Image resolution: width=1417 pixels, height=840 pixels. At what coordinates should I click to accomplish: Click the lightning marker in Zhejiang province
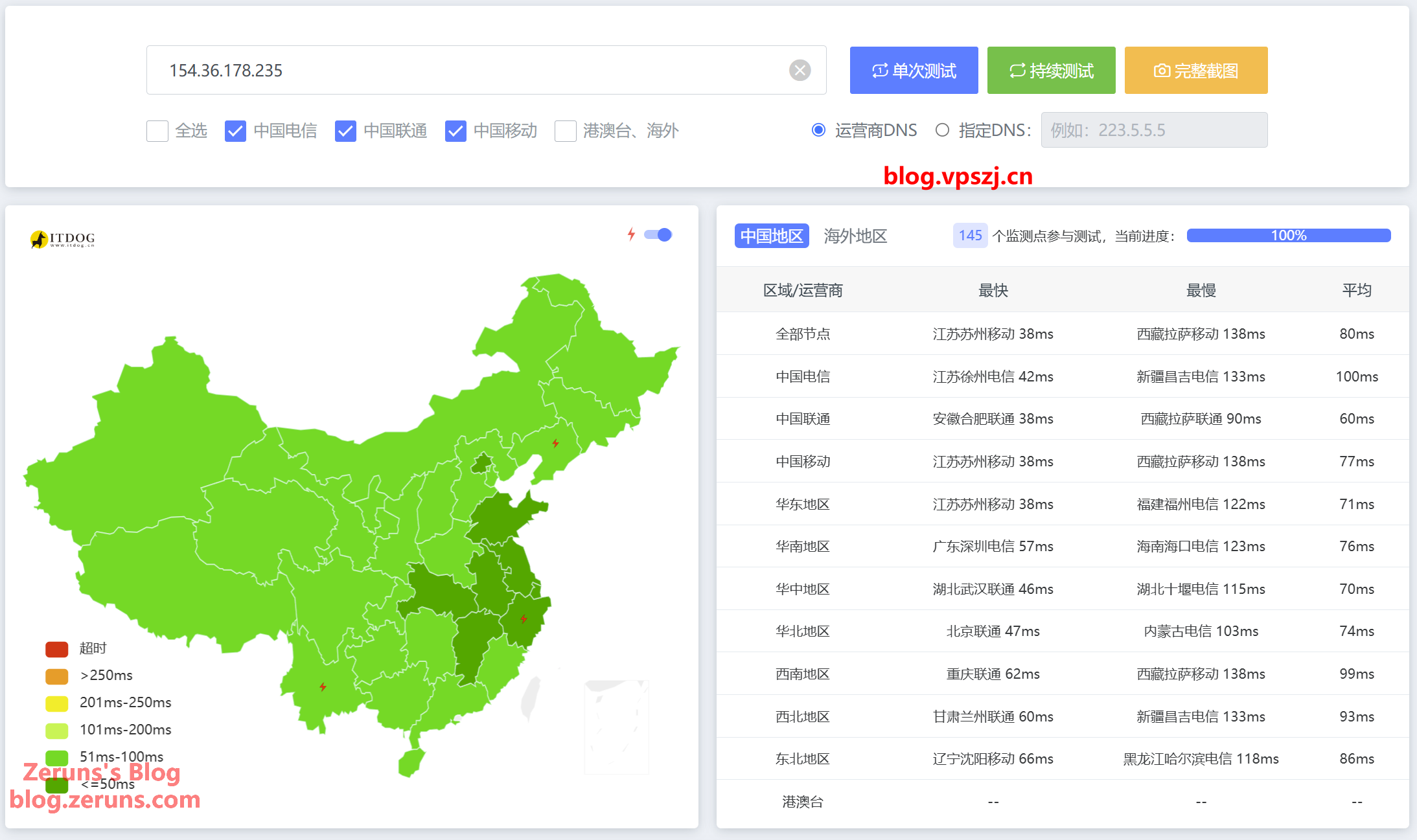[x=524, y=619]
